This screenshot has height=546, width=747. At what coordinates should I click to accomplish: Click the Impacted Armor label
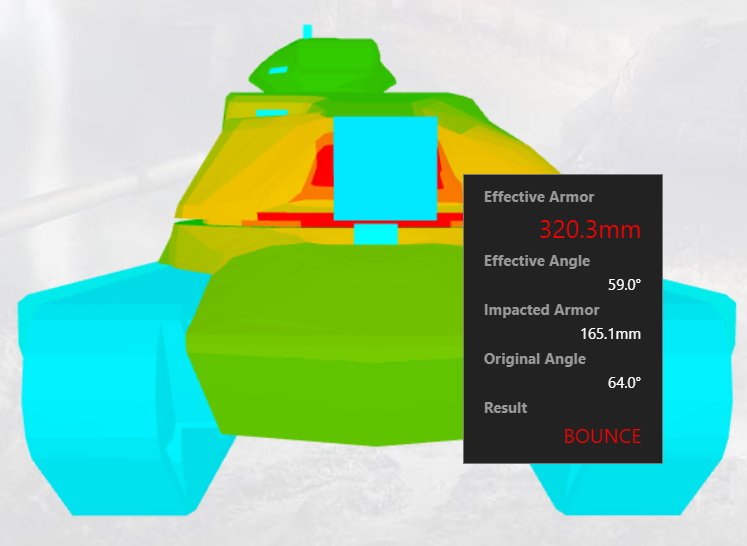click(541, 310)
